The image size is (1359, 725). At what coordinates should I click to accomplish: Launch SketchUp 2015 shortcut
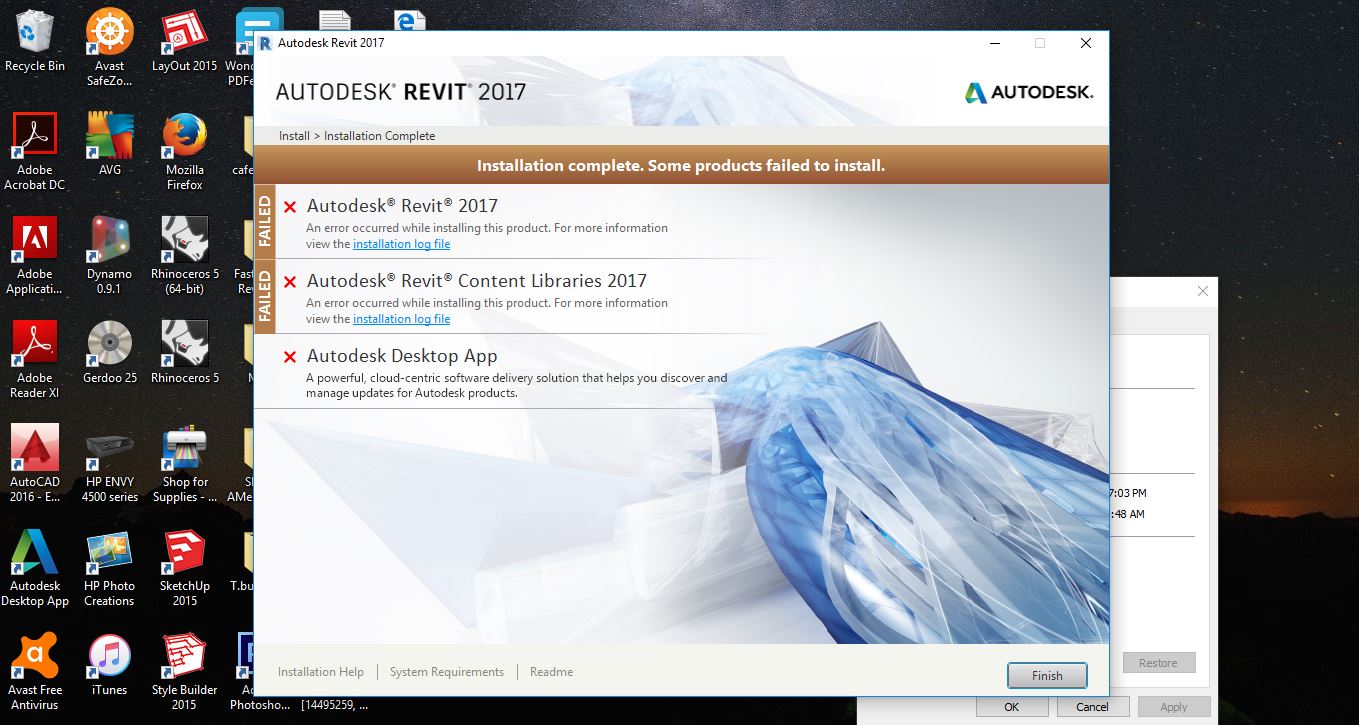(185, 567)
